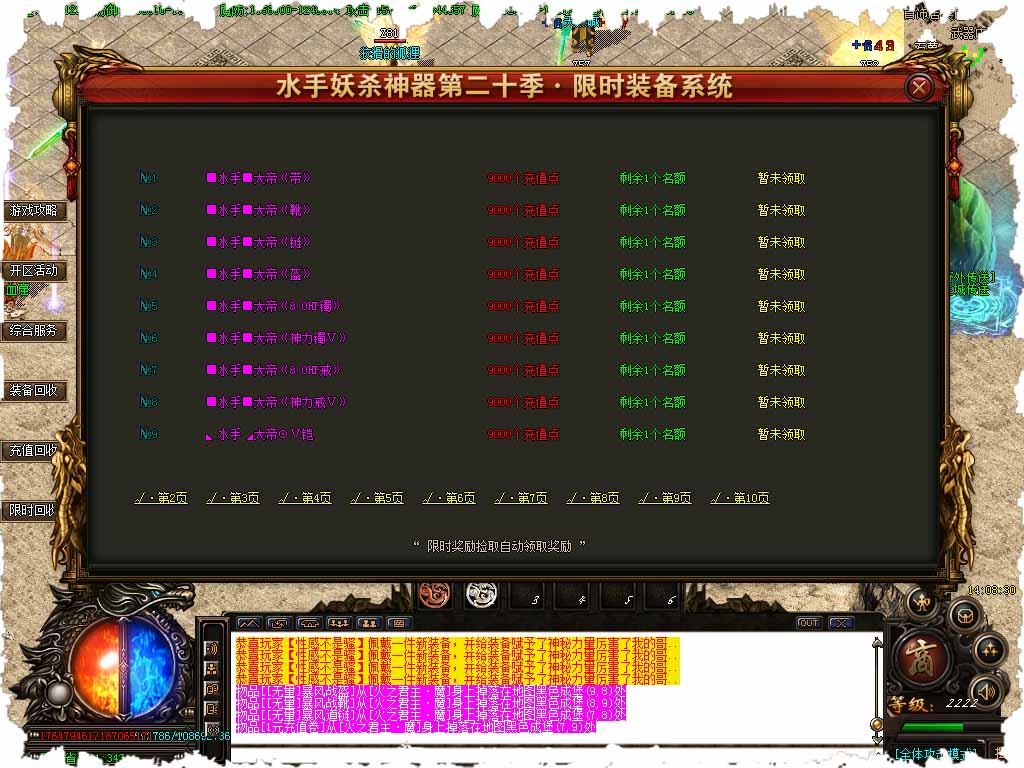Go to page 第5页
The image size is (1024, 768).
pyautogui.click(x=377, y=498)
